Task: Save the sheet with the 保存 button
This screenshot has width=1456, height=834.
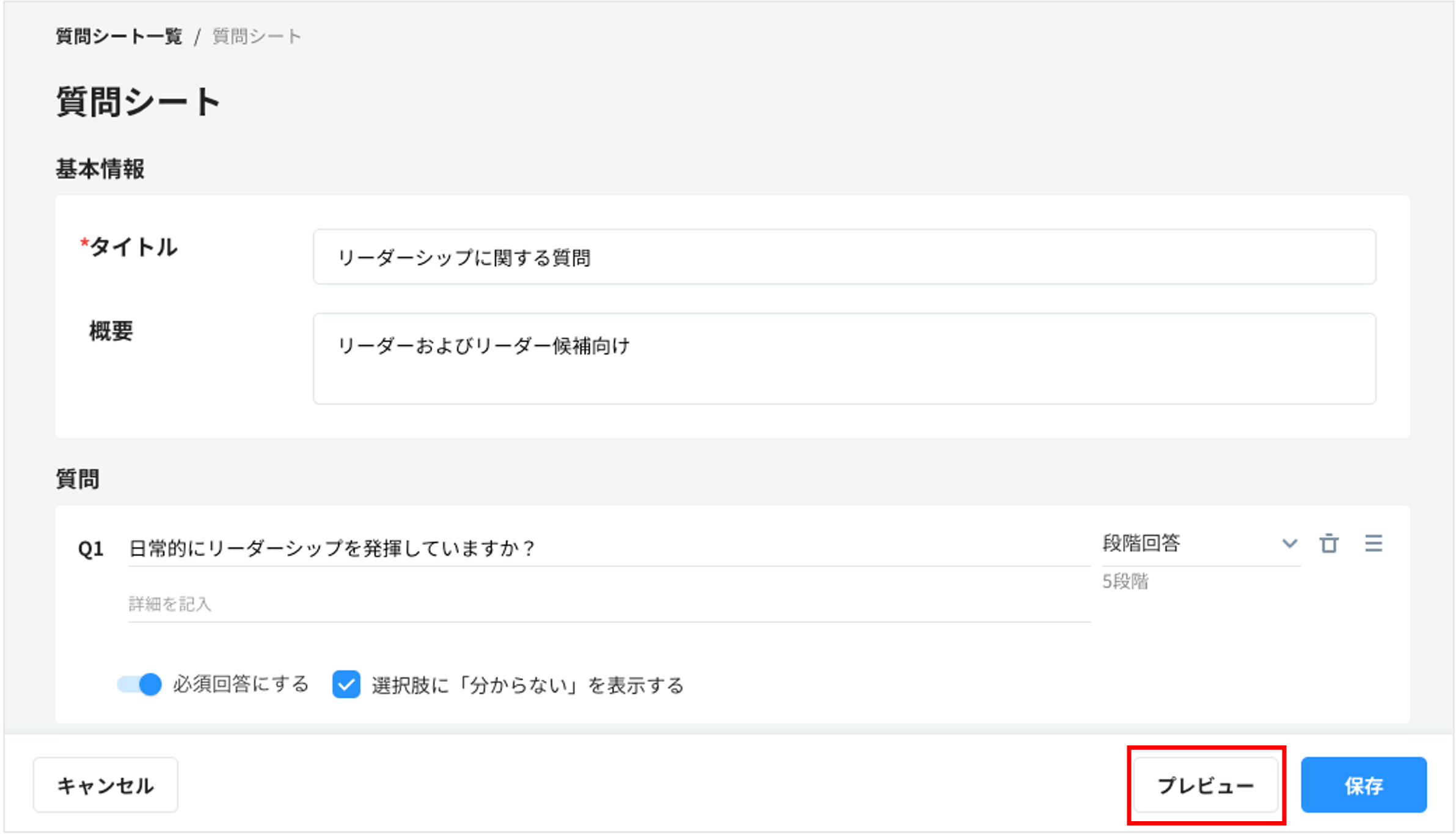Action: 1363,785
